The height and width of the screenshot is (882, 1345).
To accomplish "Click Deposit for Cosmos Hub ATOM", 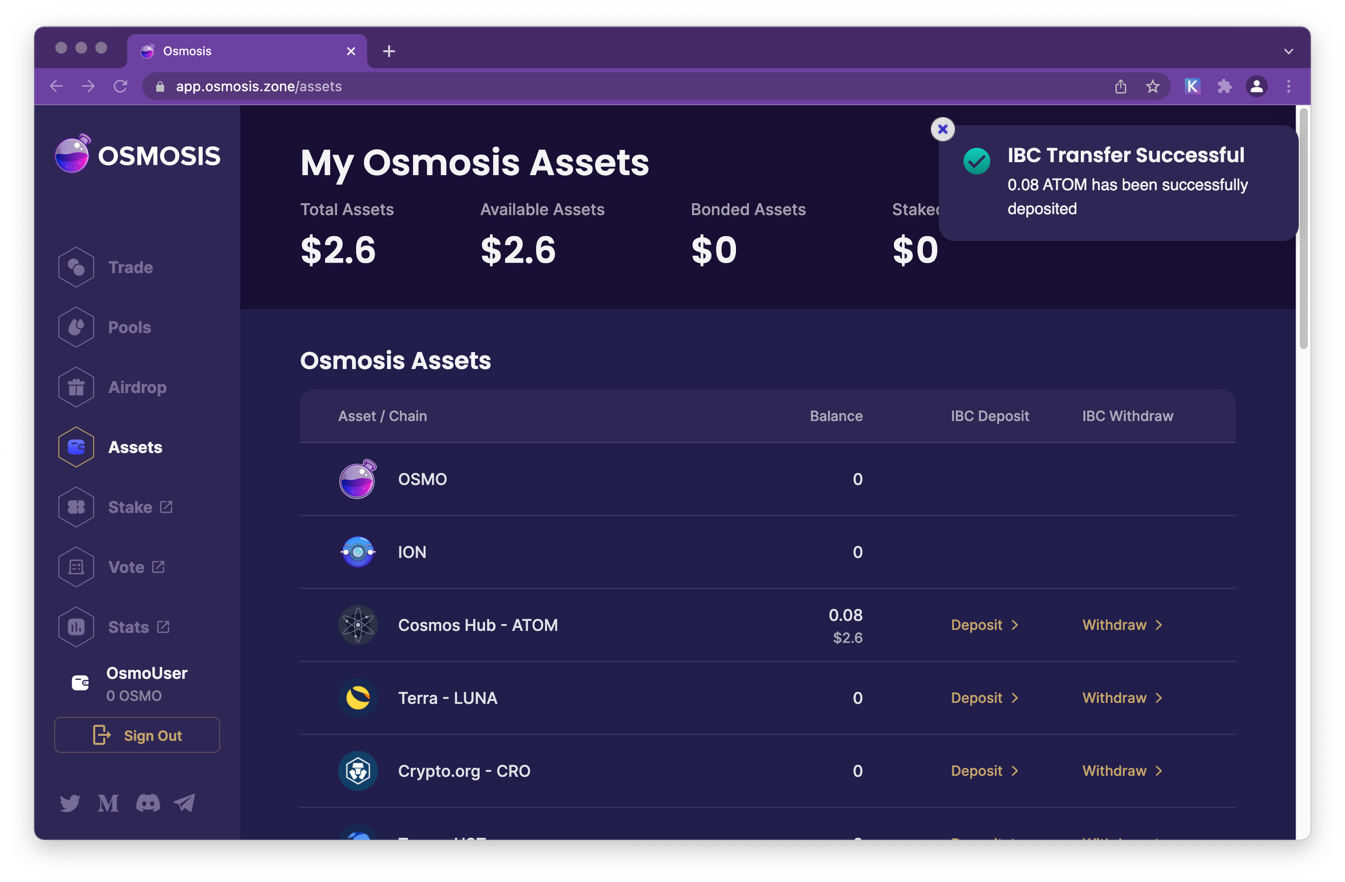I will point(984,625).
